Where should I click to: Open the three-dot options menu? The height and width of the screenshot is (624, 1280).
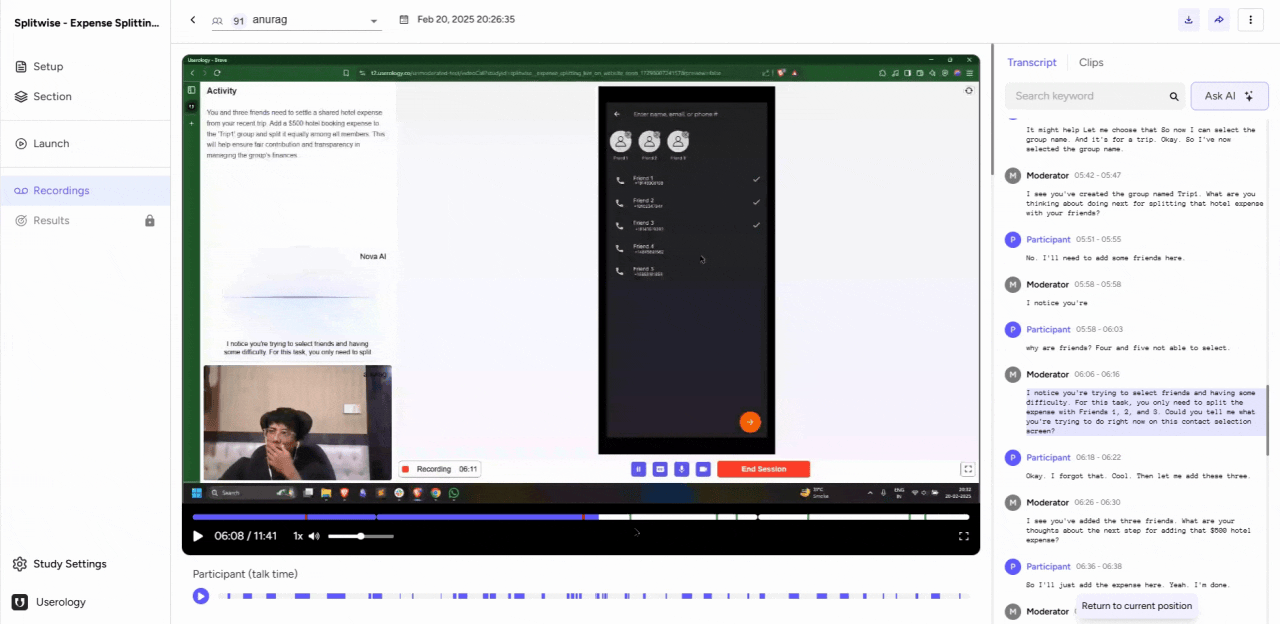click(1251, 19)
